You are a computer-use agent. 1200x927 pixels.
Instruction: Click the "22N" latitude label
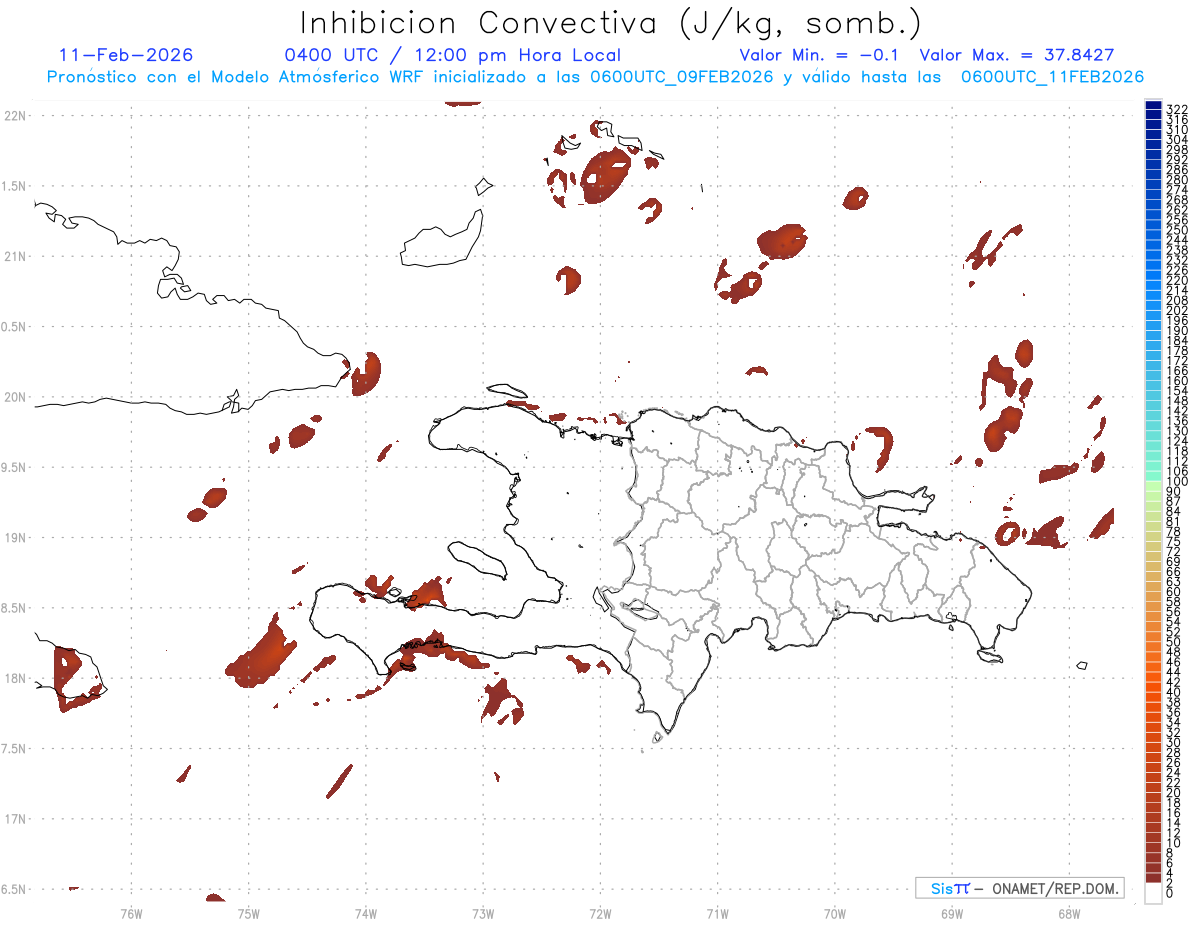click(x=15, y=115)
